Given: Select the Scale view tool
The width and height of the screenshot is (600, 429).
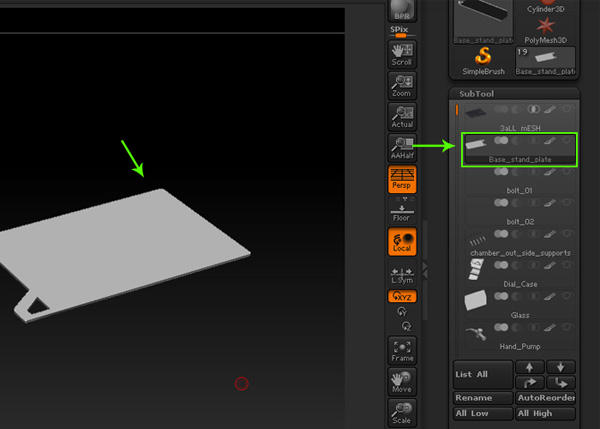Looking at the screenshot, I should click(x=402, y=413).
